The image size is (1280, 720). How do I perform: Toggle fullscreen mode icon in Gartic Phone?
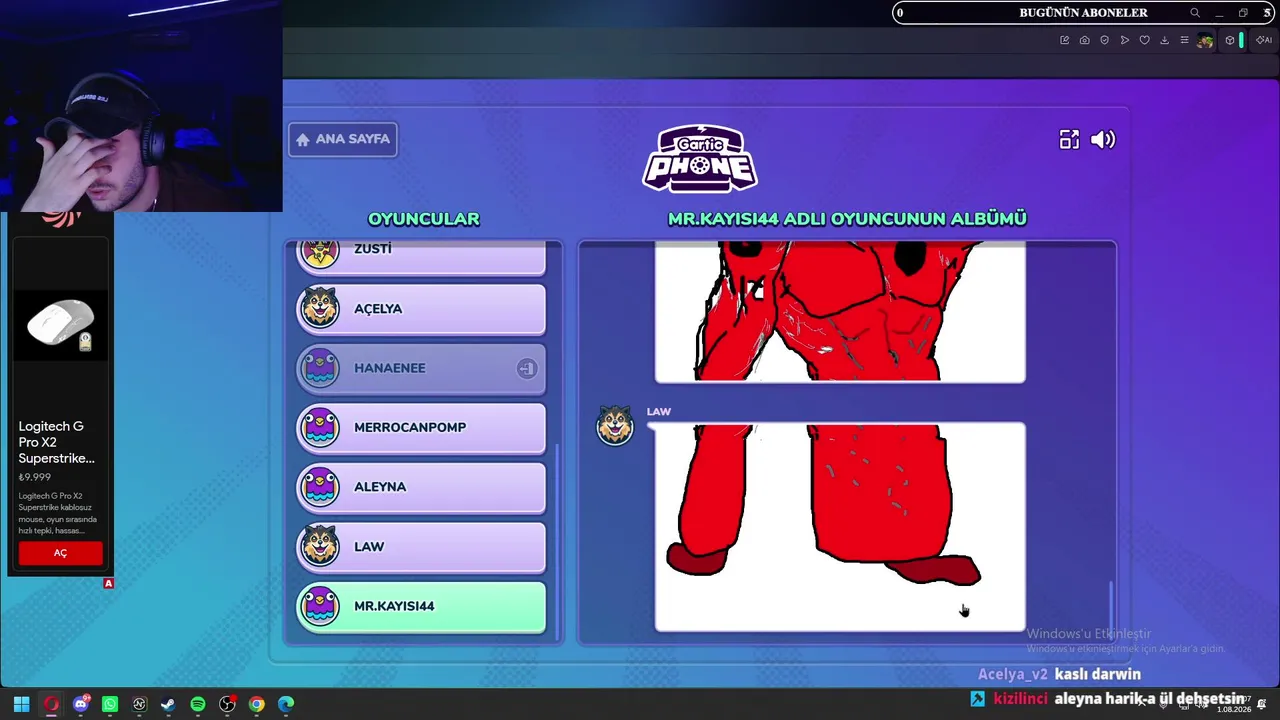[1069, 140]
